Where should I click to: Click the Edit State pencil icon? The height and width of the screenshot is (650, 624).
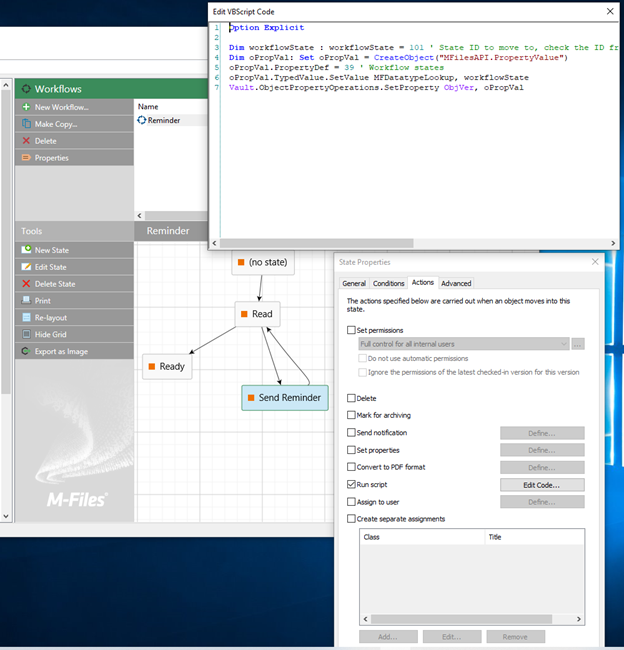(26, 267)
